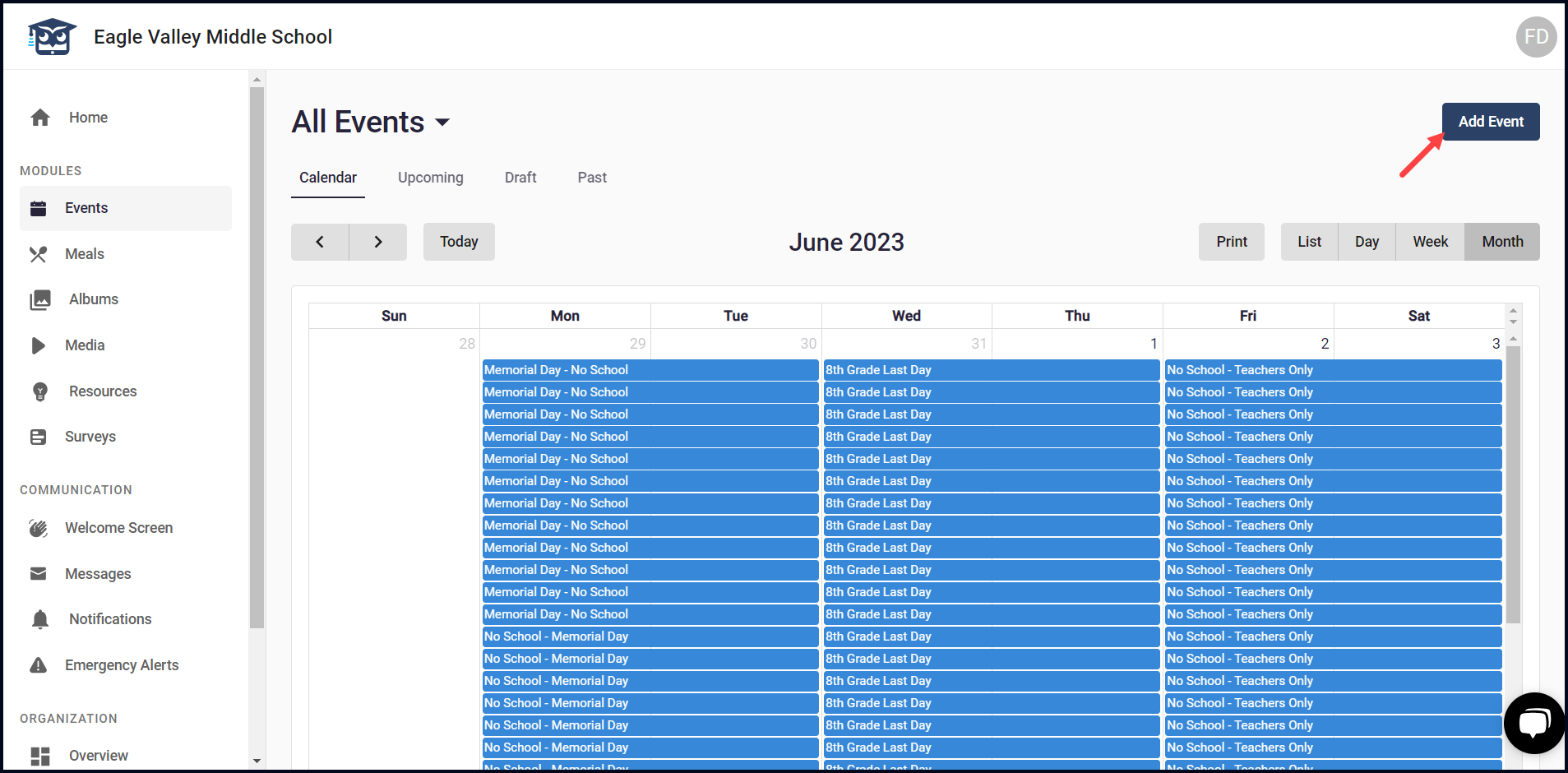This screenshot has width=1568, height=773.
Task: Open Surveys in the sidebar
Action: coord(126,437)
